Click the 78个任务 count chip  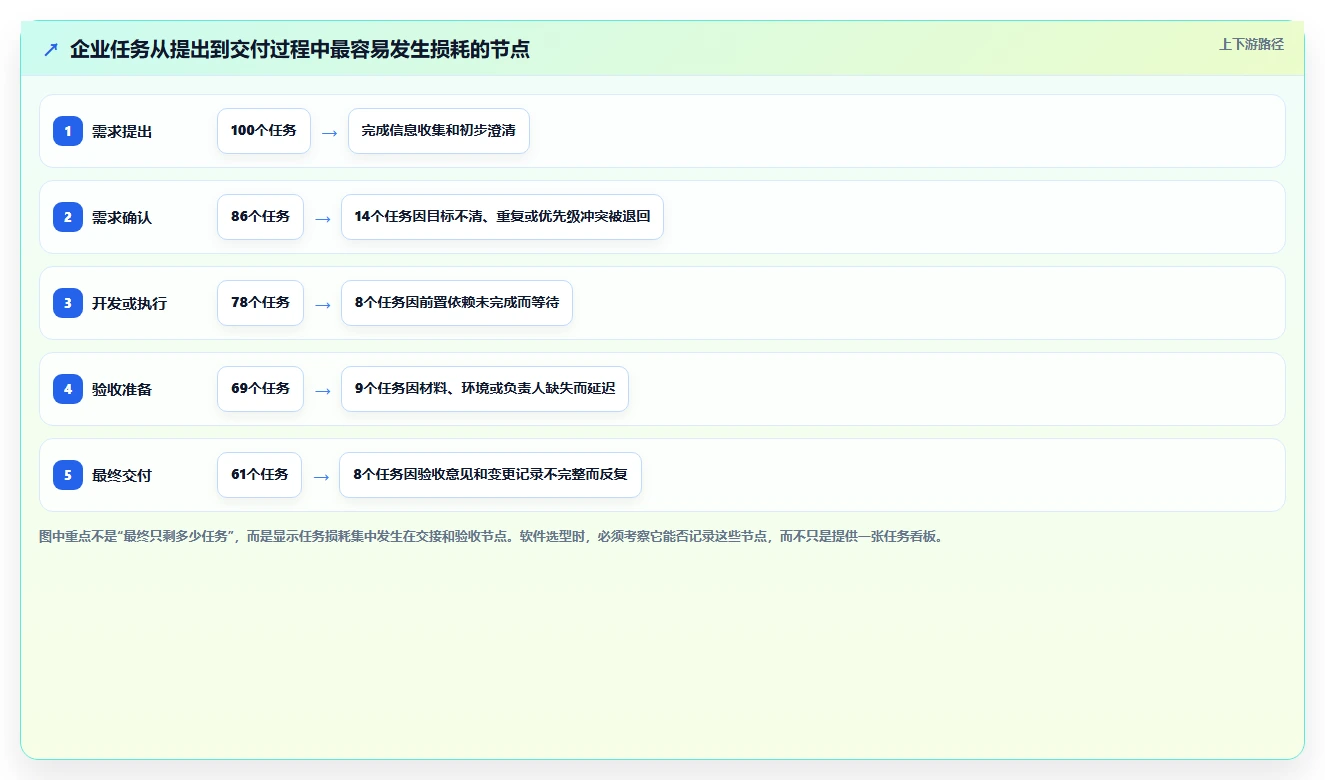pyautogui.click(x=260, y=303)
